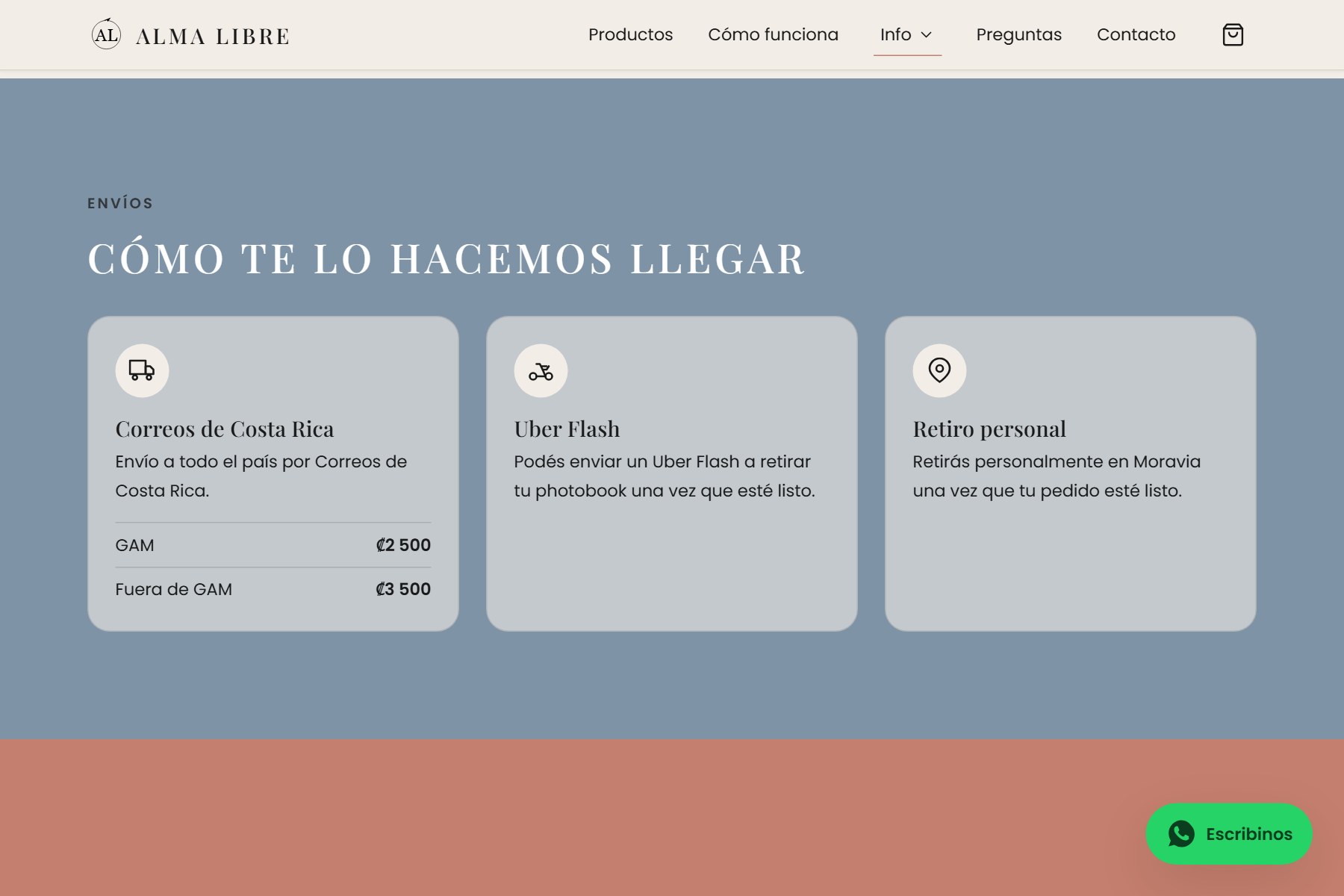Expand the Info dropdown menu
1344x896 pixels.
(907, 35)
